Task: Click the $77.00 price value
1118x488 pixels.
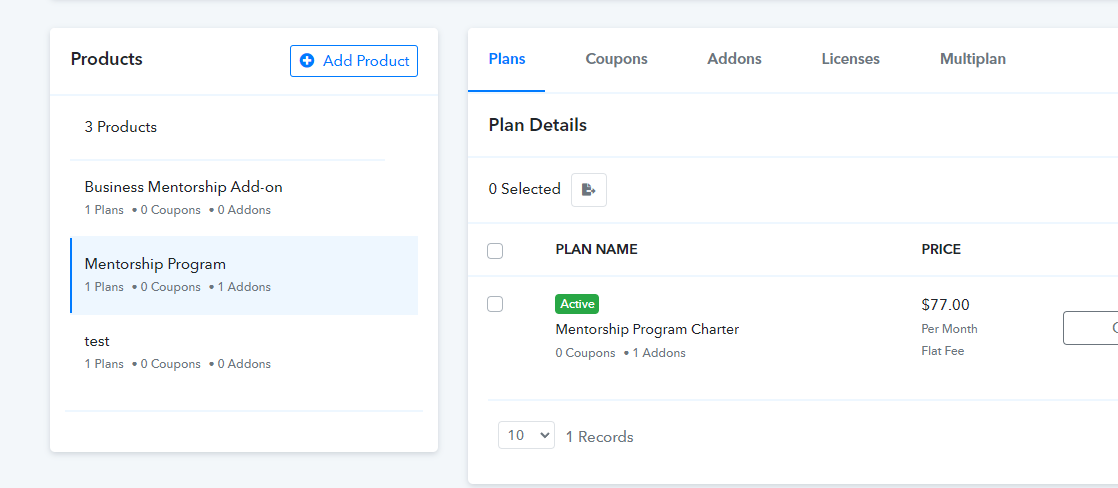Action: pyautogui.click(x=945, y=305)
